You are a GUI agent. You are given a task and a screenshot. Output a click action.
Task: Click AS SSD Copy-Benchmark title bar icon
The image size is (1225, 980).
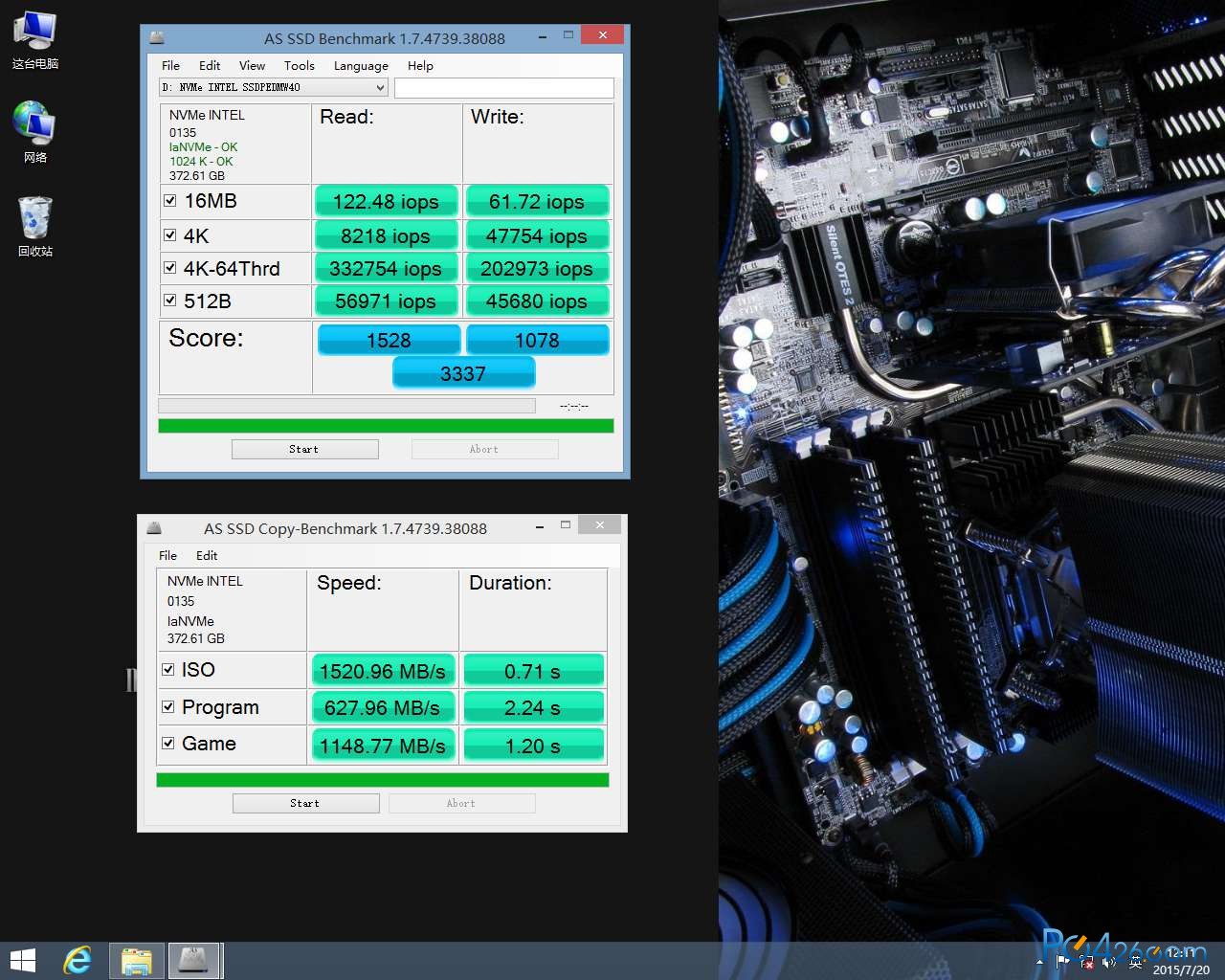pos(154,528)
